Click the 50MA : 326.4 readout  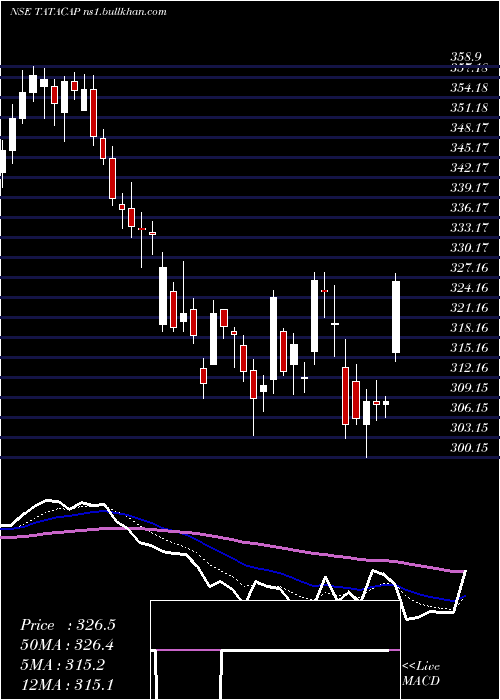(x=67, y=645)
